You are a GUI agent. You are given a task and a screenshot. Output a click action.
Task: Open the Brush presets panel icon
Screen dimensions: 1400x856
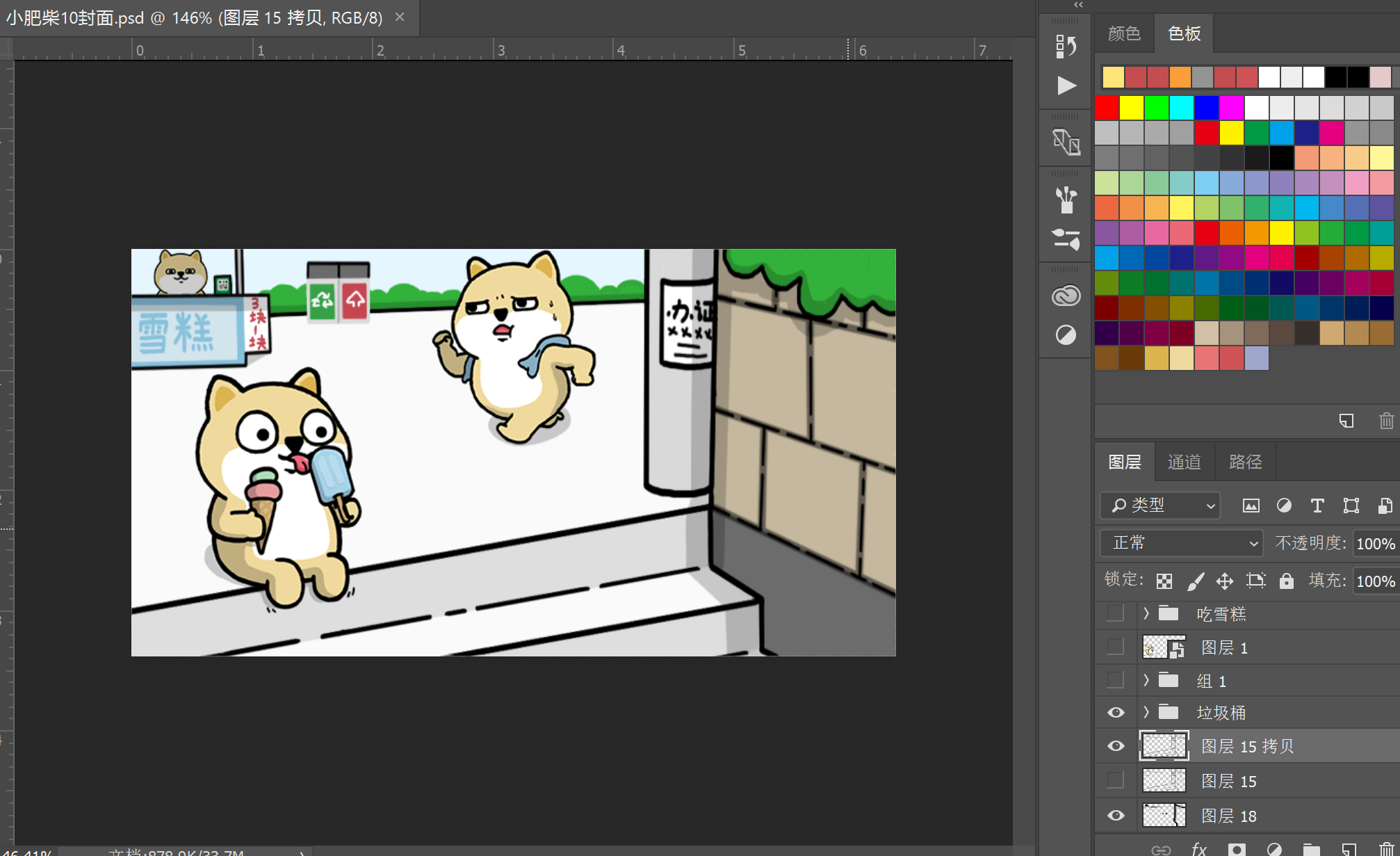[1066, 200]
